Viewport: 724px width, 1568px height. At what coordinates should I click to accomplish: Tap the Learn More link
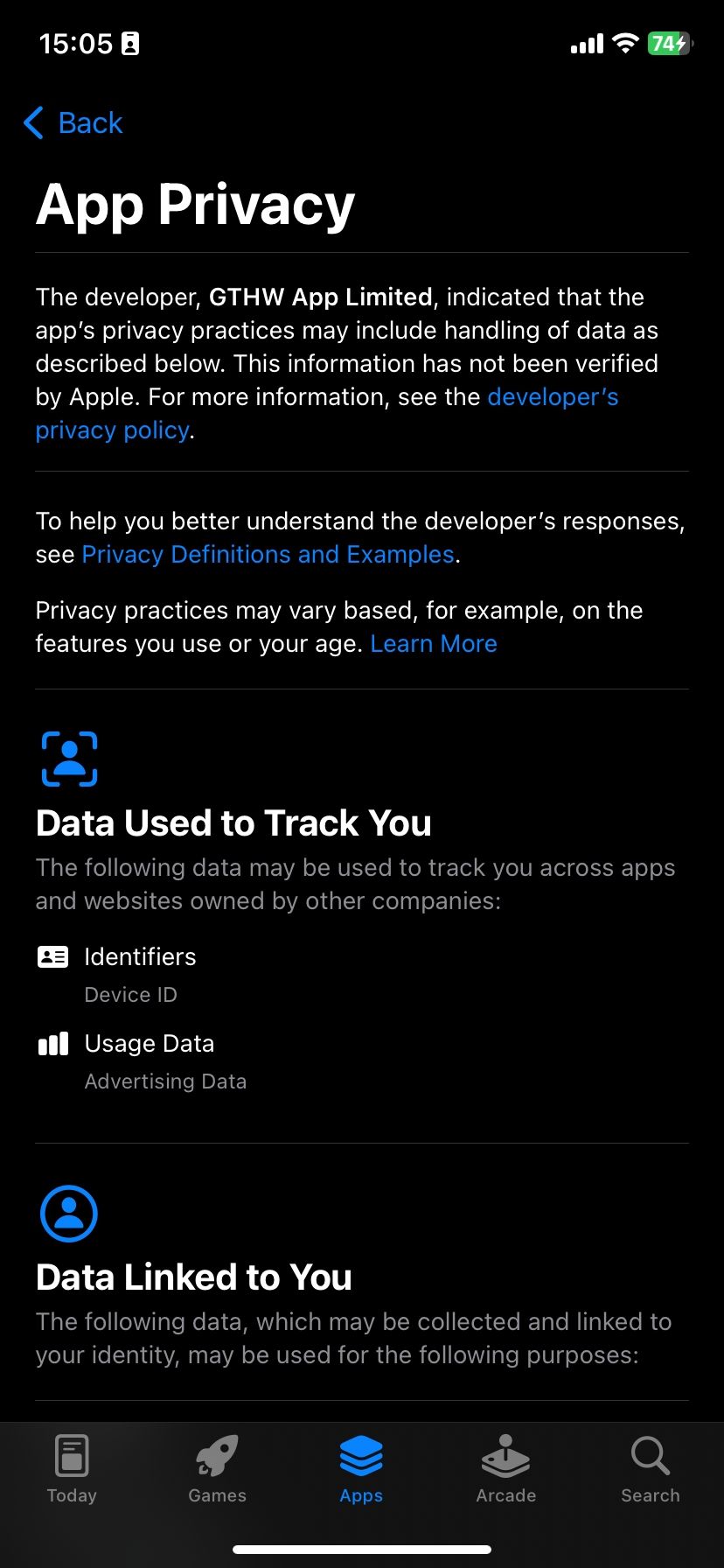click(434, 644)
